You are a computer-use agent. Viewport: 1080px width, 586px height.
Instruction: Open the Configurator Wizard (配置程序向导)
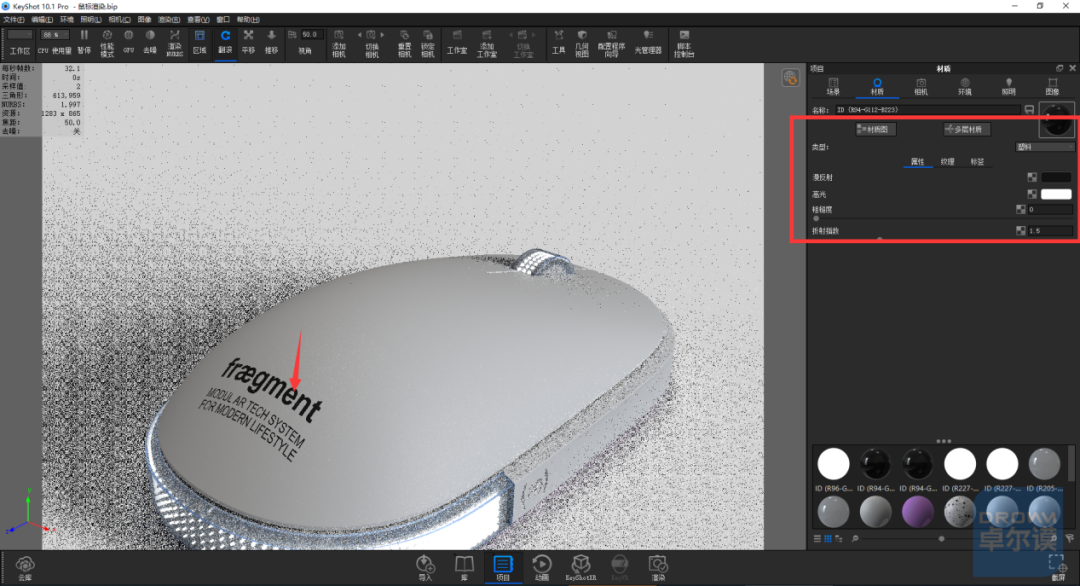pyautogui.click(x=612, y=43)
